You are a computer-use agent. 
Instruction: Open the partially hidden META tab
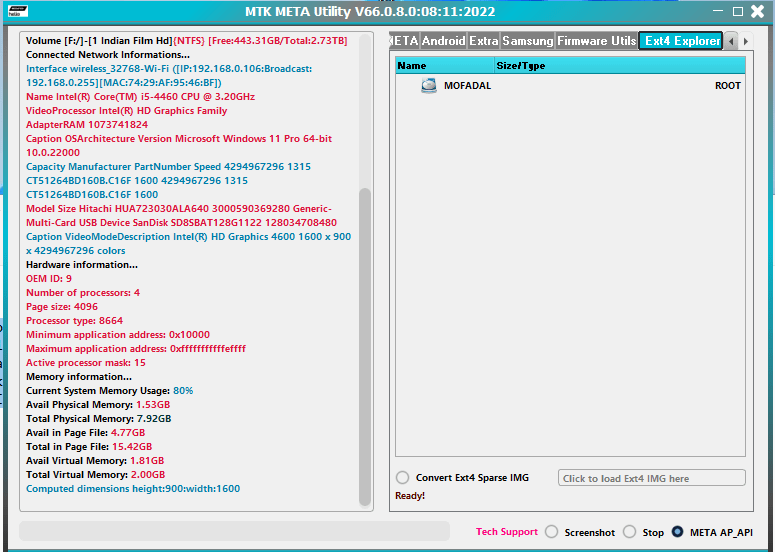pyautogui.click(x=404, y=41)
